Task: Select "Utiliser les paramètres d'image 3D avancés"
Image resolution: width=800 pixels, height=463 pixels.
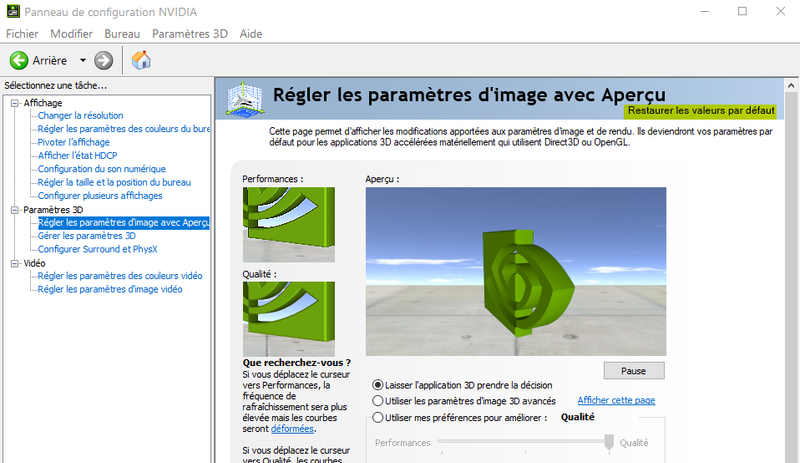Action: tap(377, 401)
